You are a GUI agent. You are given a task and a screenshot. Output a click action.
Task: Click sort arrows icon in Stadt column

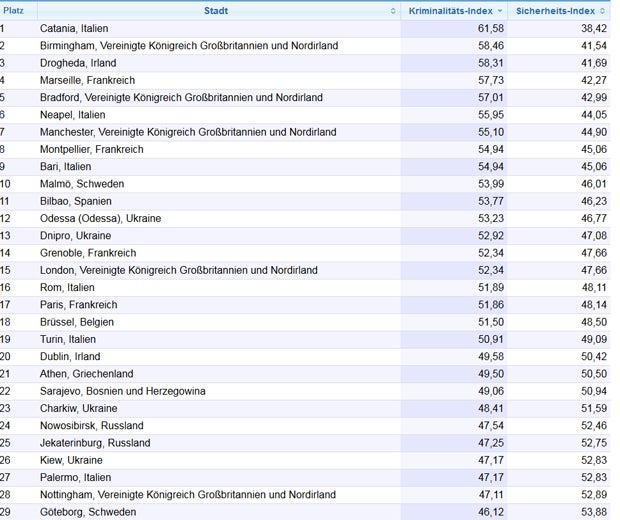tap(393, 11)
